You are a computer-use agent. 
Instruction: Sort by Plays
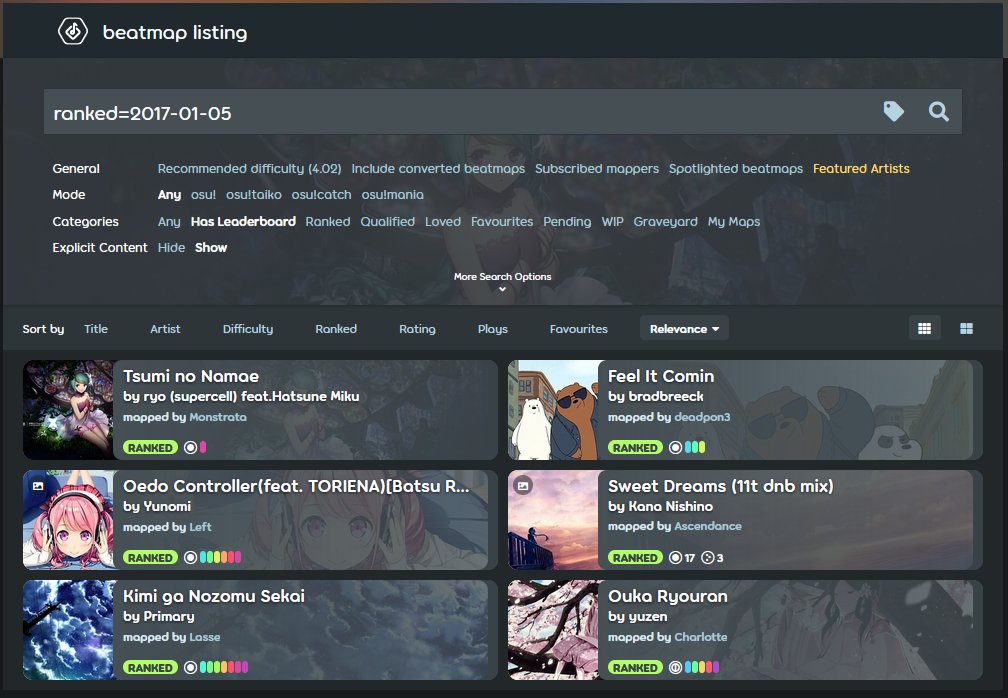(x=492, y=328)
